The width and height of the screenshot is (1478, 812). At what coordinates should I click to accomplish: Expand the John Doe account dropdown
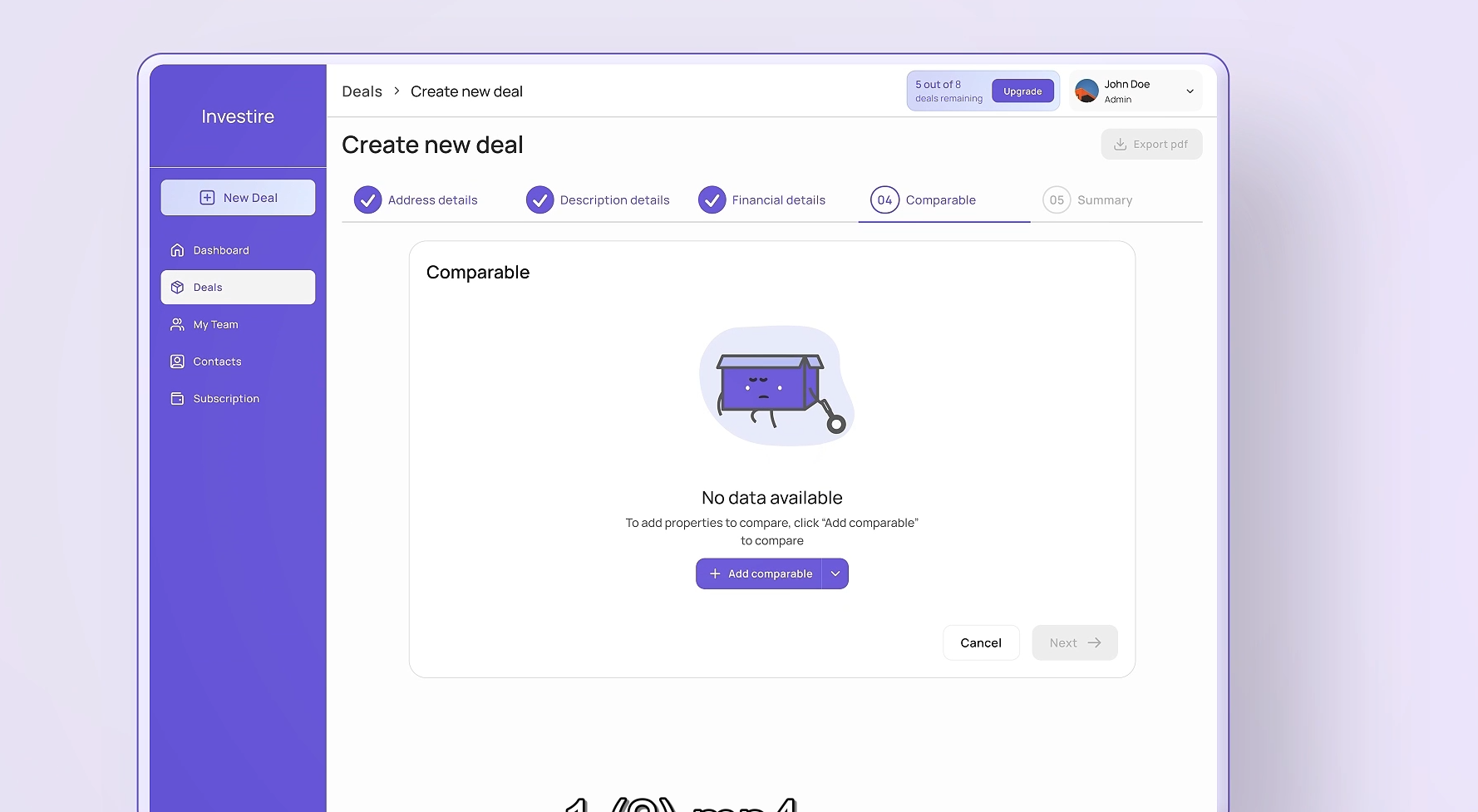pos(1190,91)
